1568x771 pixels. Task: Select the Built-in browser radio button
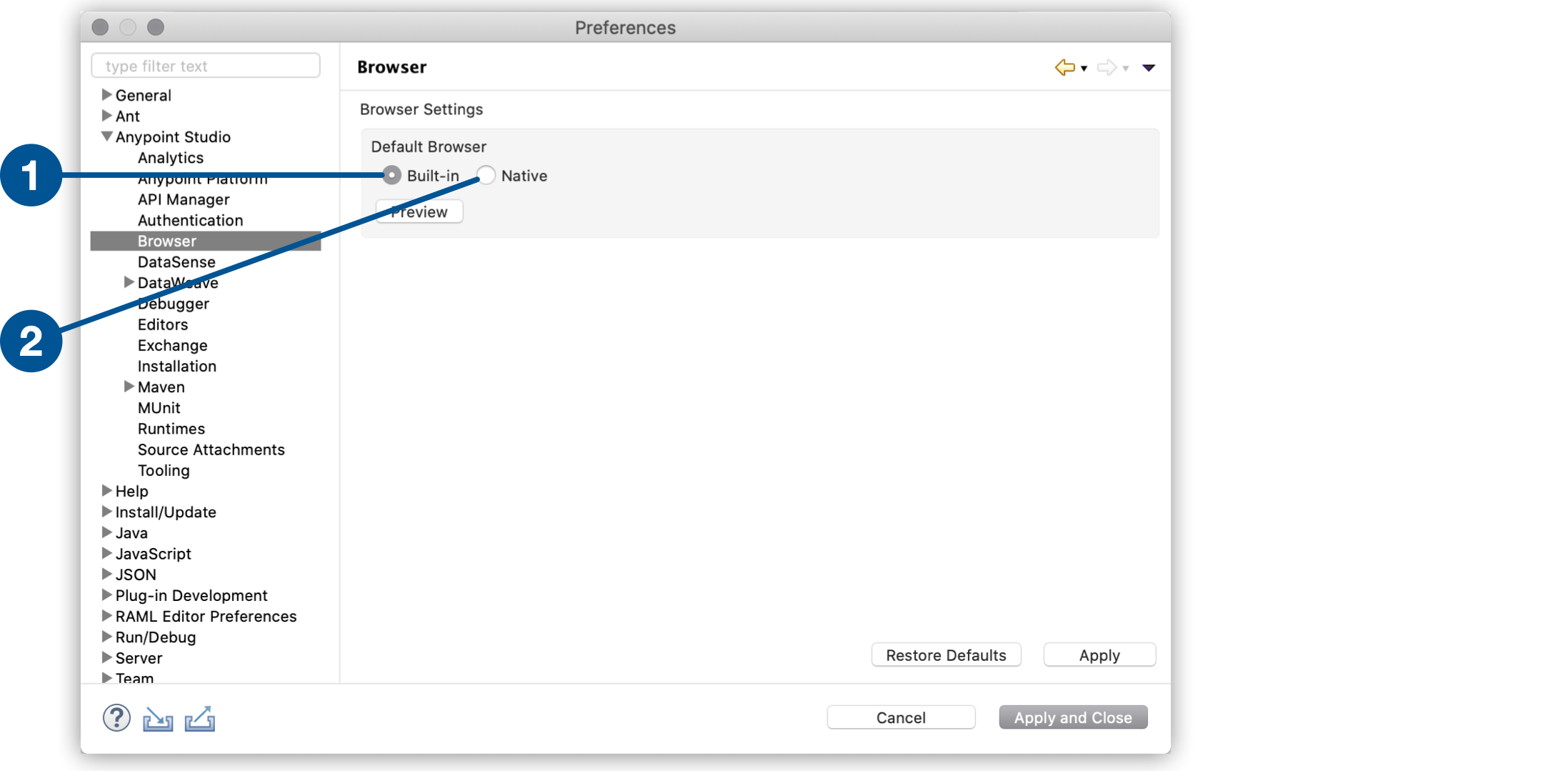coord(391,175)
